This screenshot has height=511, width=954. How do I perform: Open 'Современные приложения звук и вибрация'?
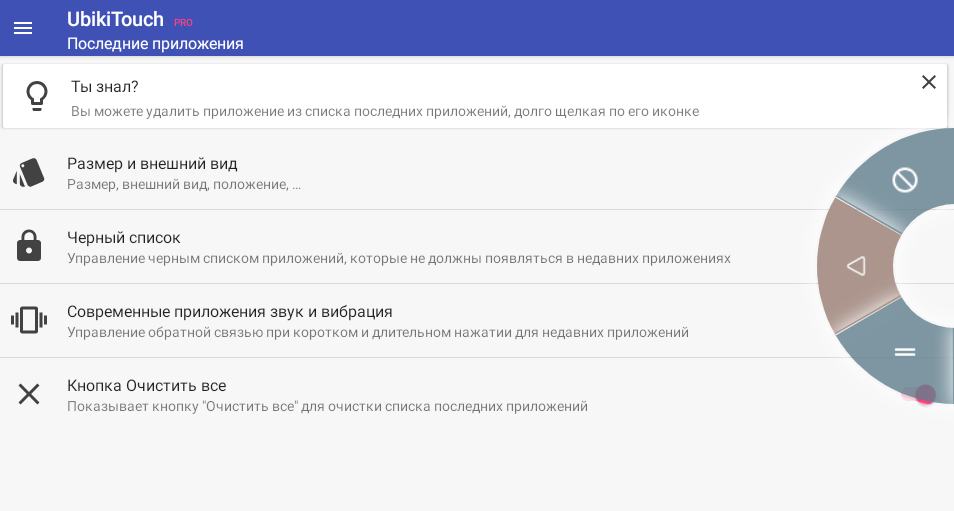tap(477, 321)
